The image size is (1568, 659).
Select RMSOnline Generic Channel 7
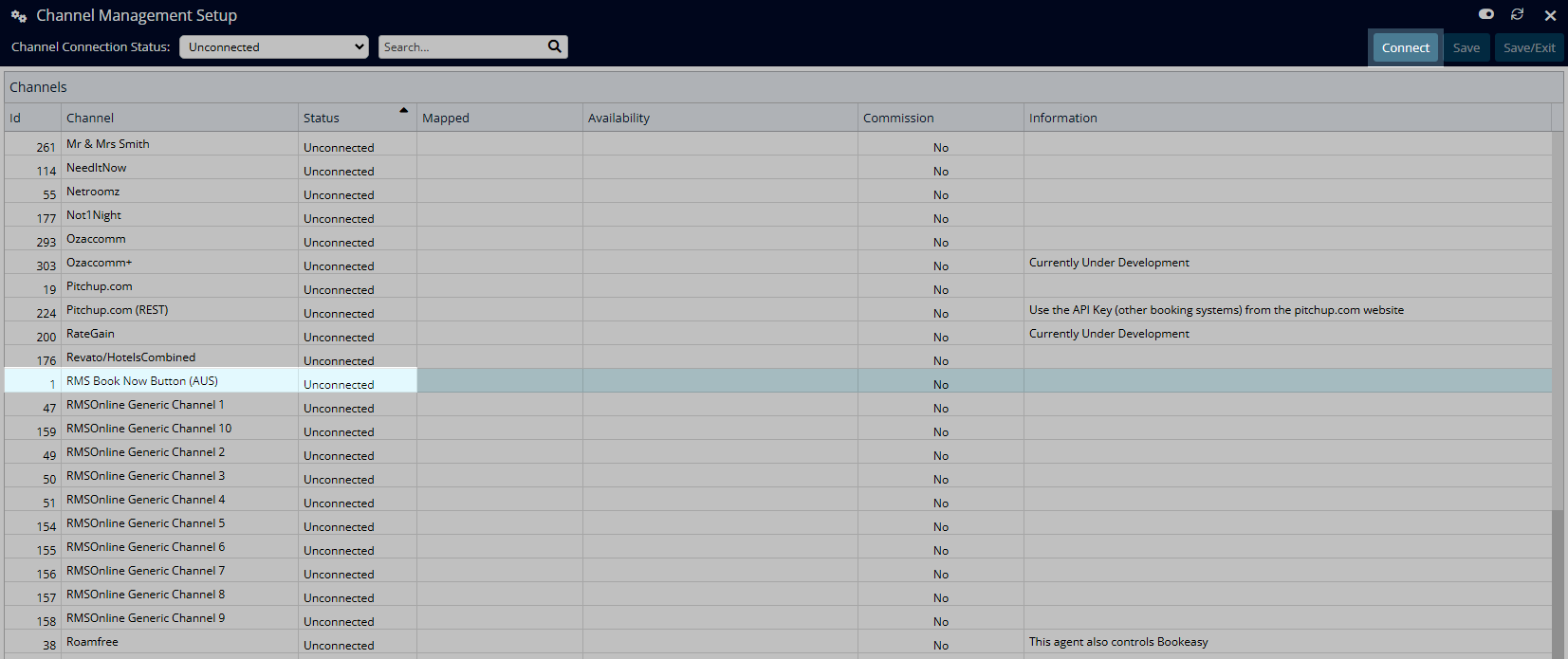(x=145, y=571)
